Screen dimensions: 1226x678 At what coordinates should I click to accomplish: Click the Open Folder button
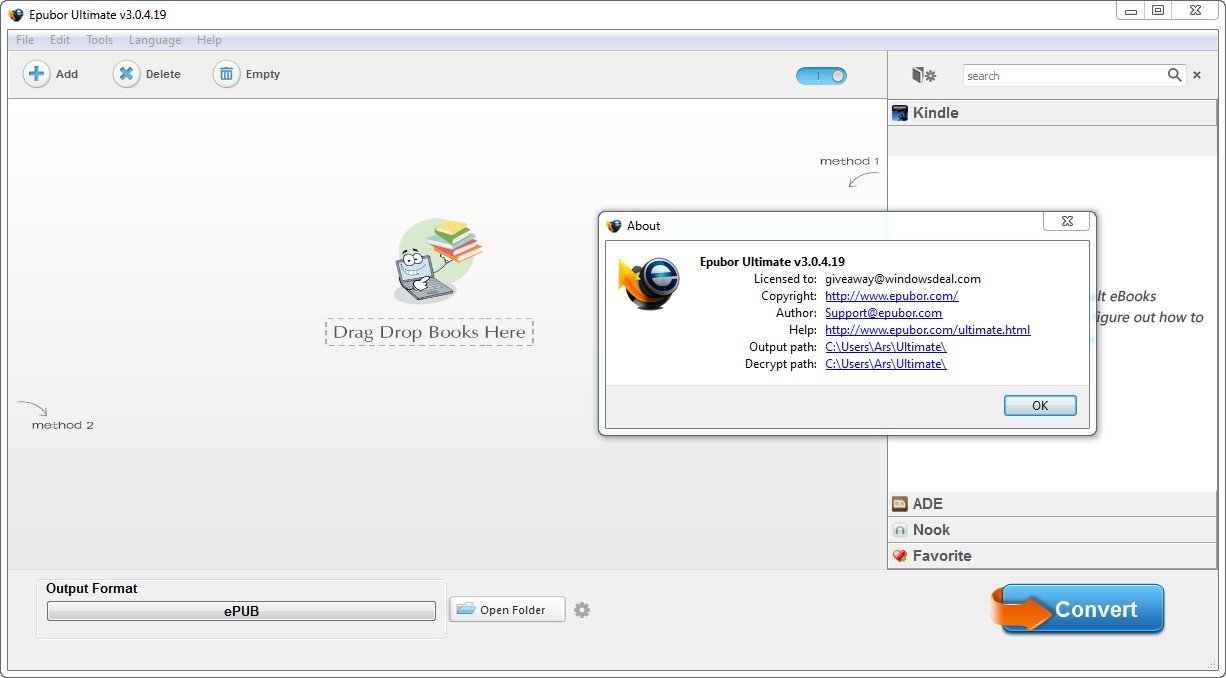pos(507,609)
